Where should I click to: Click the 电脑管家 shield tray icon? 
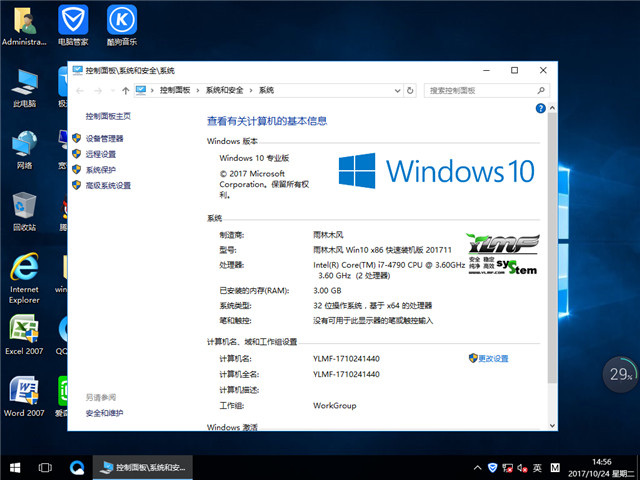(493, 468)
